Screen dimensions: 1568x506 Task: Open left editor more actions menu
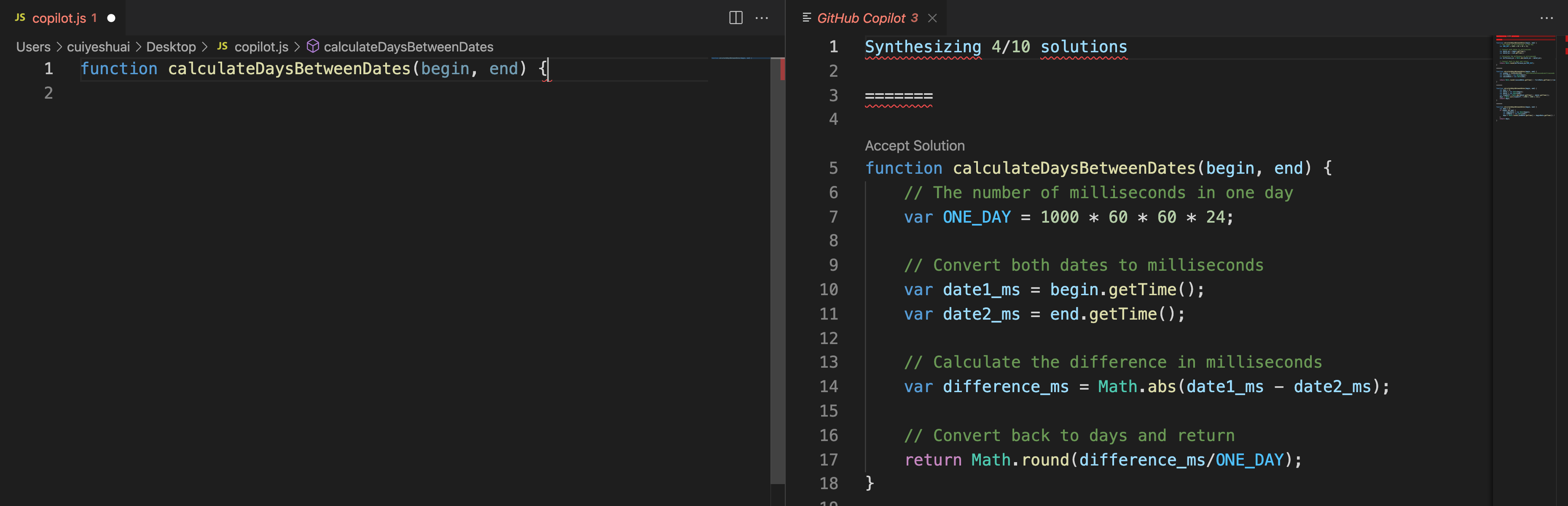click(762, 18)
